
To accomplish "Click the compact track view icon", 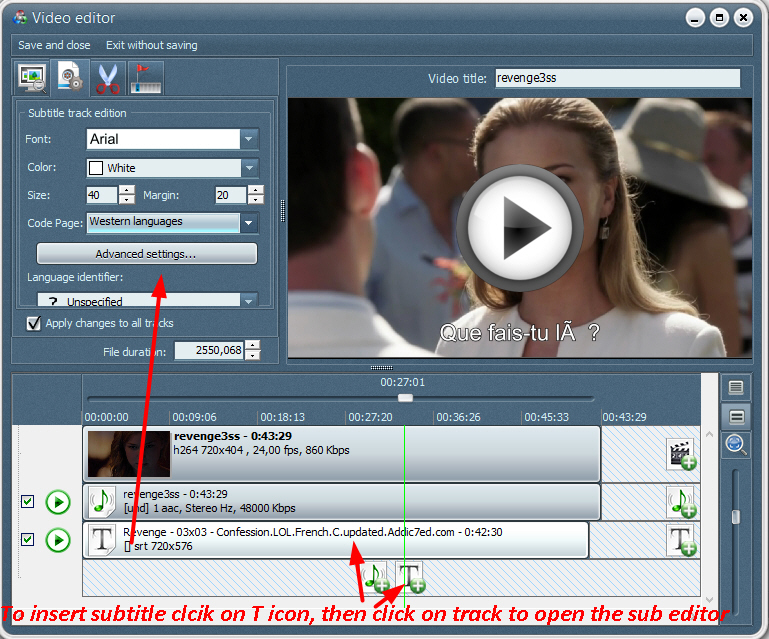I will coord(736,417).
